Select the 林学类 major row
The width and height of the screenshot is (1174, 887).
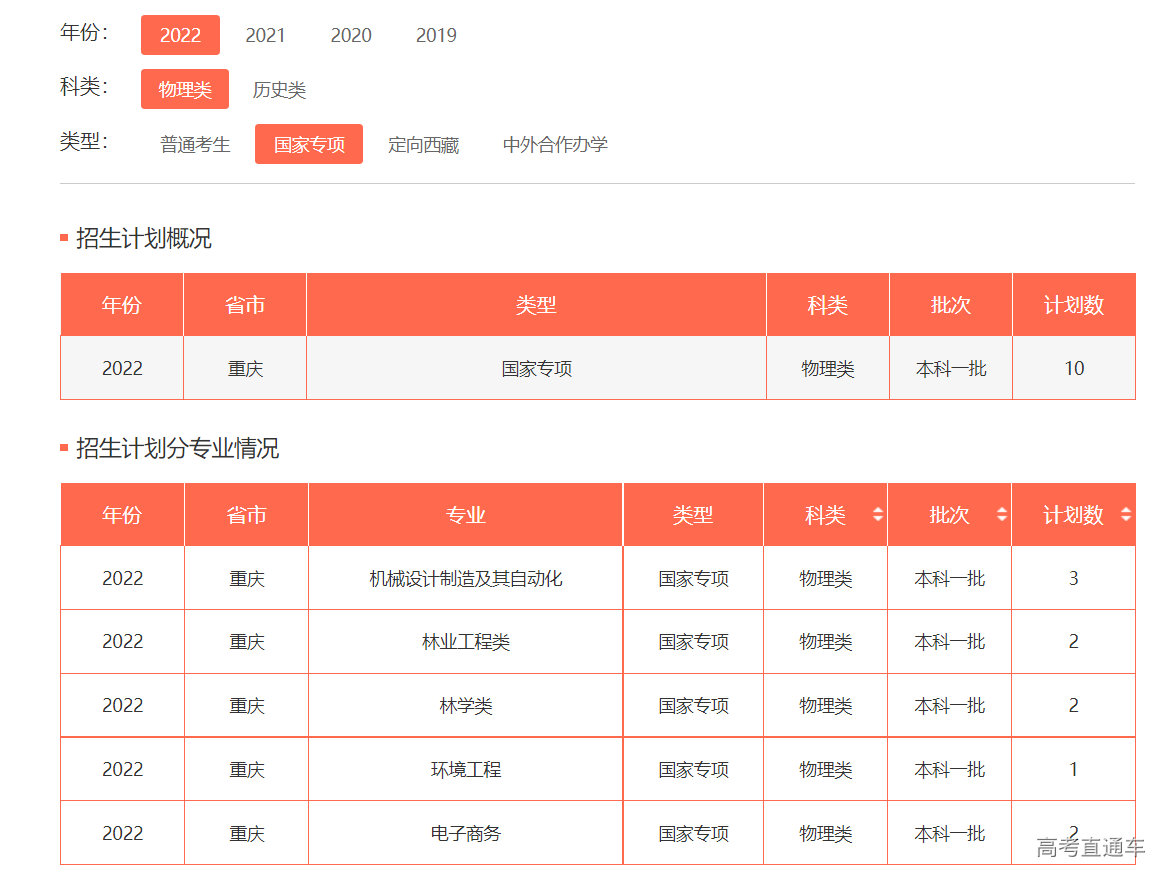pyautogui.click(x=465, y=705)
